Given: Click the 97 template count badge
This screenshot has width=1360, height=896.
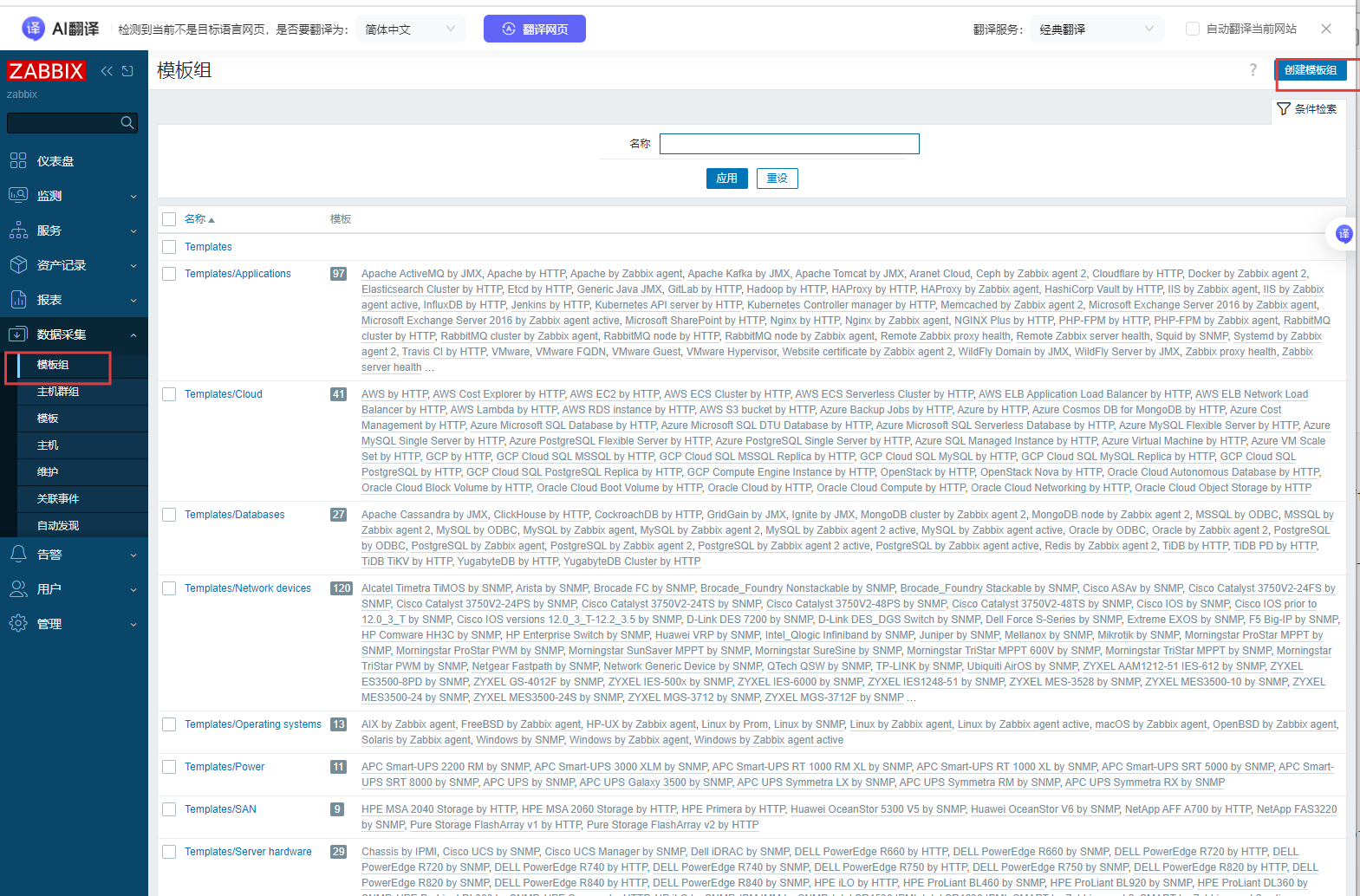Looking at the screenshot, I should (x=339, y=274).
